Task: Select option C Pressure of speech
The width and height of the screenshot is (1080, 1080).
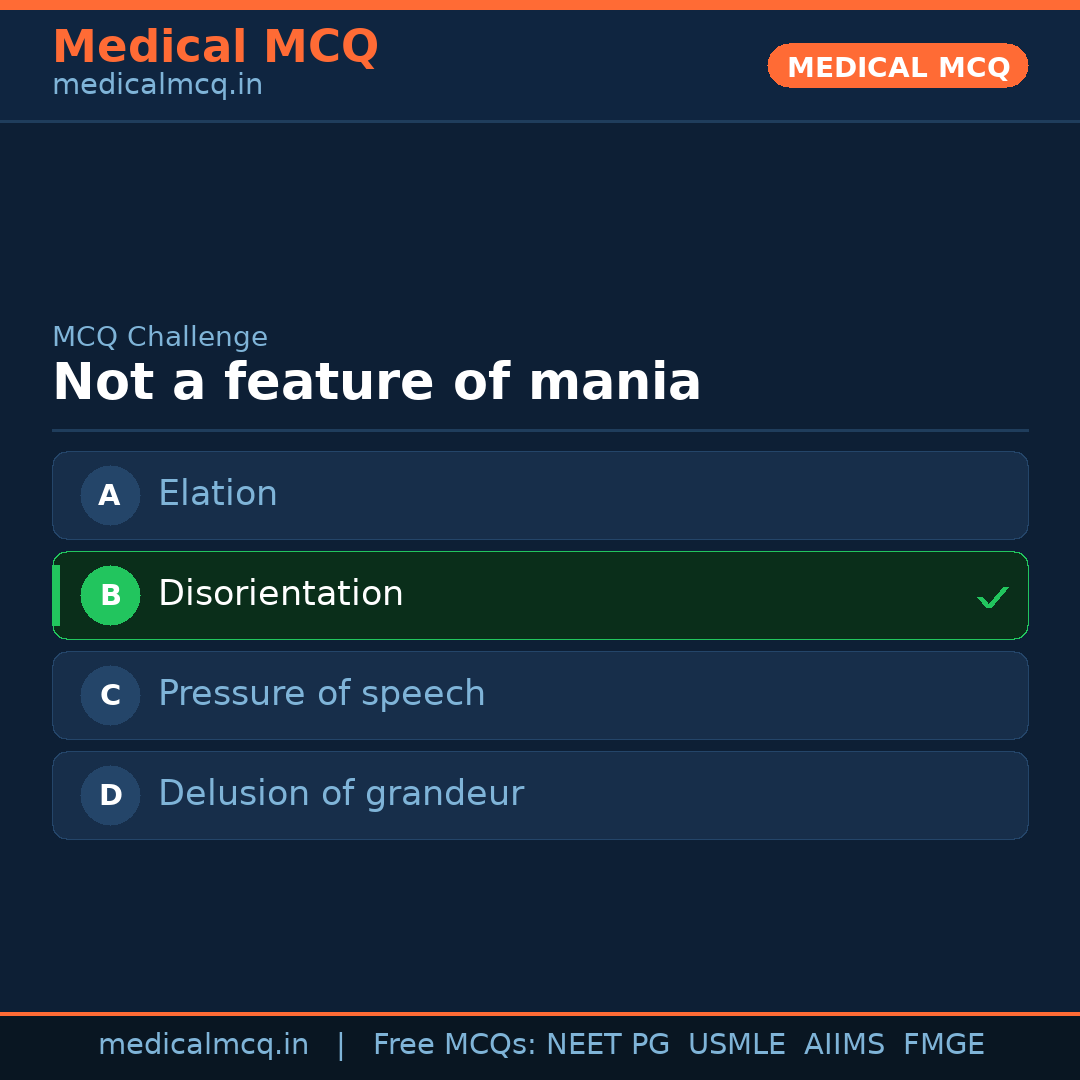Action: point(540,695)
